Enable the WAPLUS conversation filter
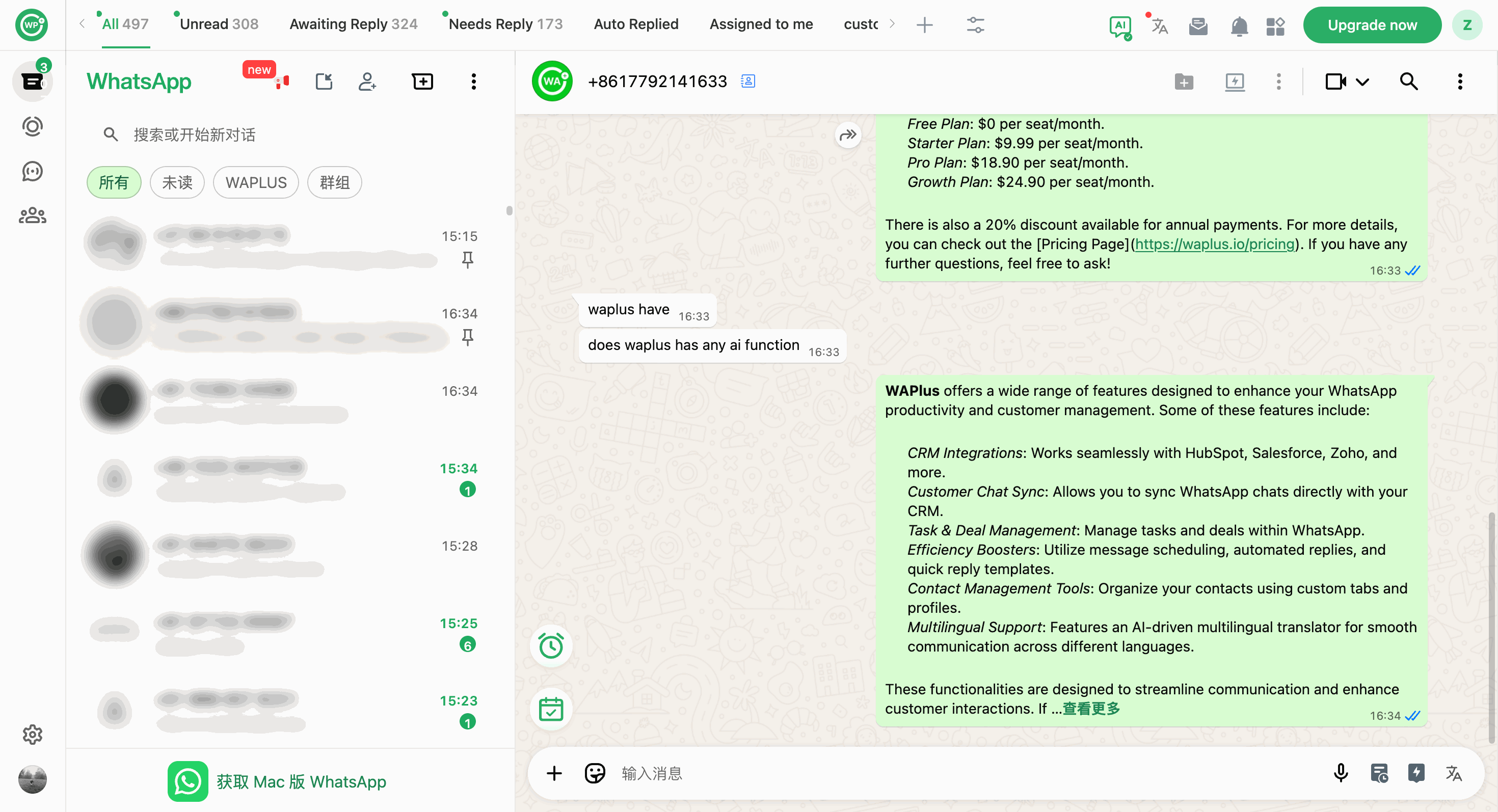The height and width of the screenshot is (812, 1498). click(255, 182)
